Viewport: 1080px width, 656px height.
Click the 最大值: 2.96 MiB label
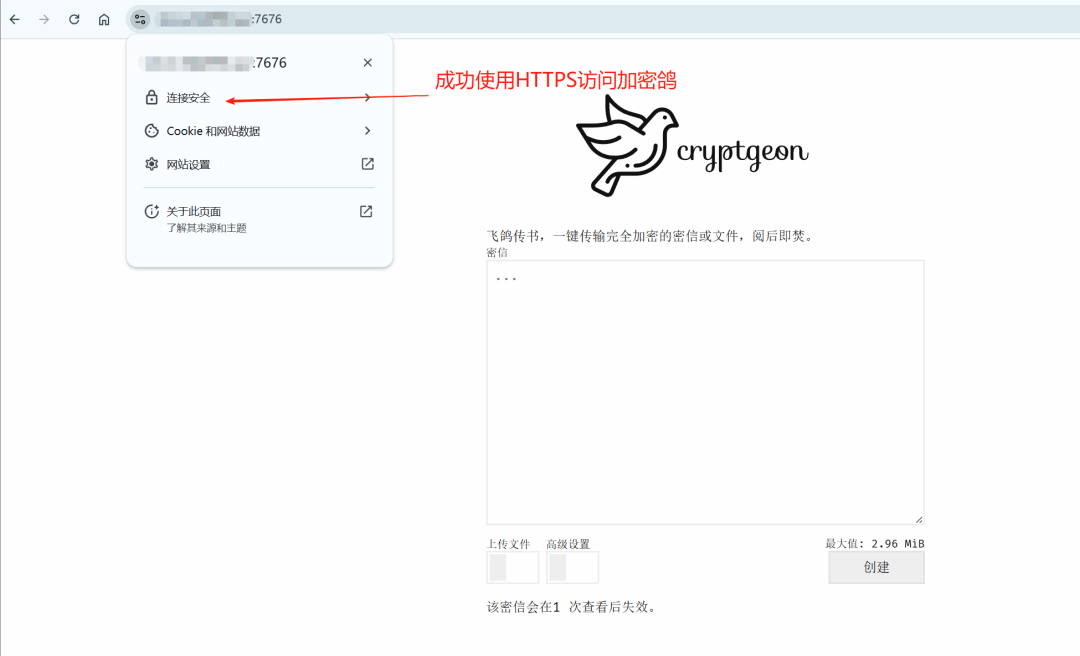click(x=875, y=544)
